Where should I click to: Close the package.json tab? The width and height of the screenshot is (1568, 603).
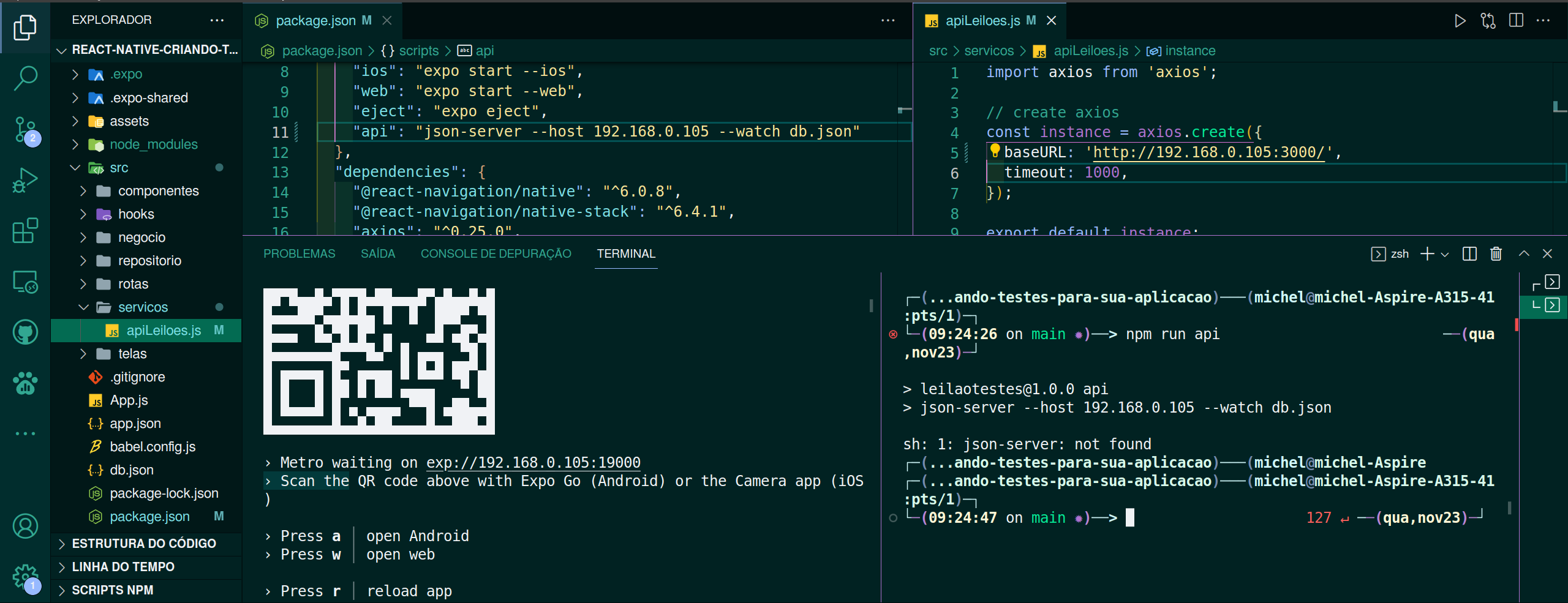point(387,21)
